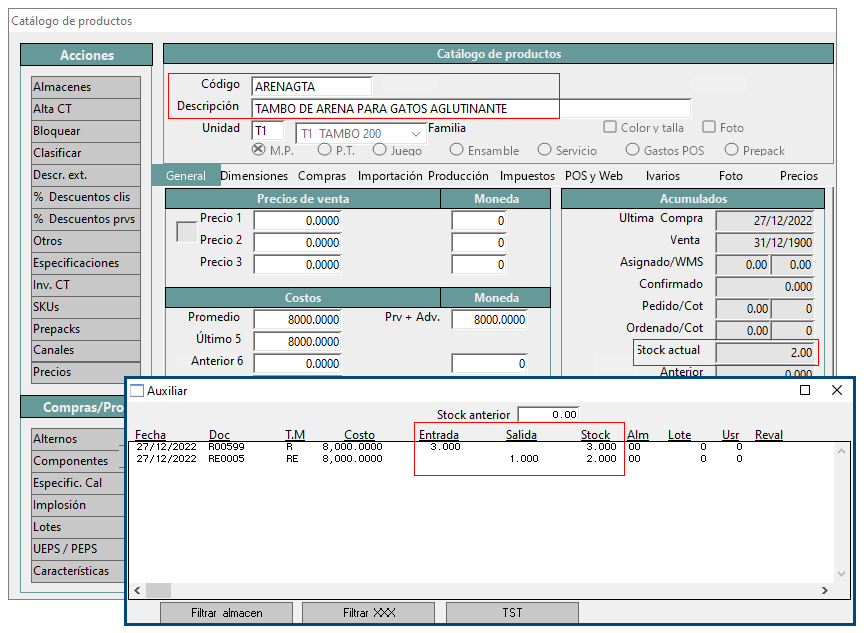Click the Alternos button
The width and height of the screenshot is (864, 633).
(x=78, y=439)
